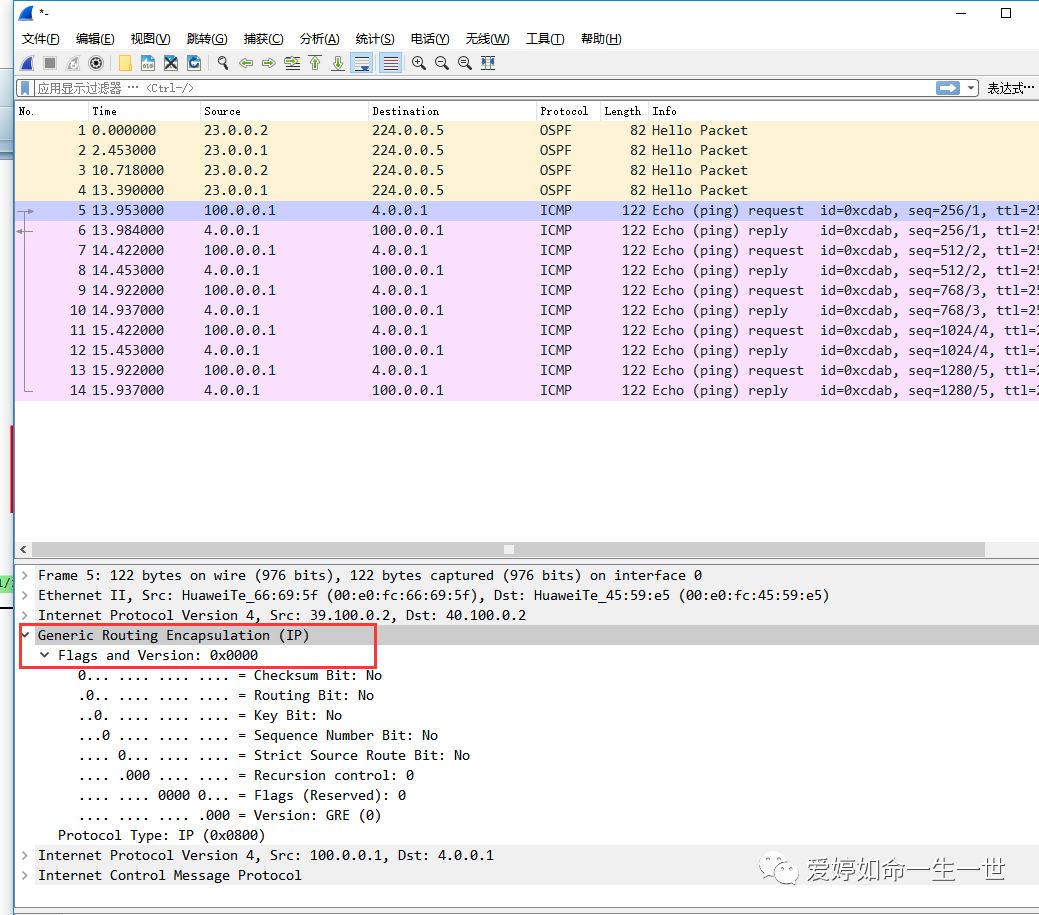Open filter bookmark icon
This screenshot has height=915, width=1039.
(25, 88)
